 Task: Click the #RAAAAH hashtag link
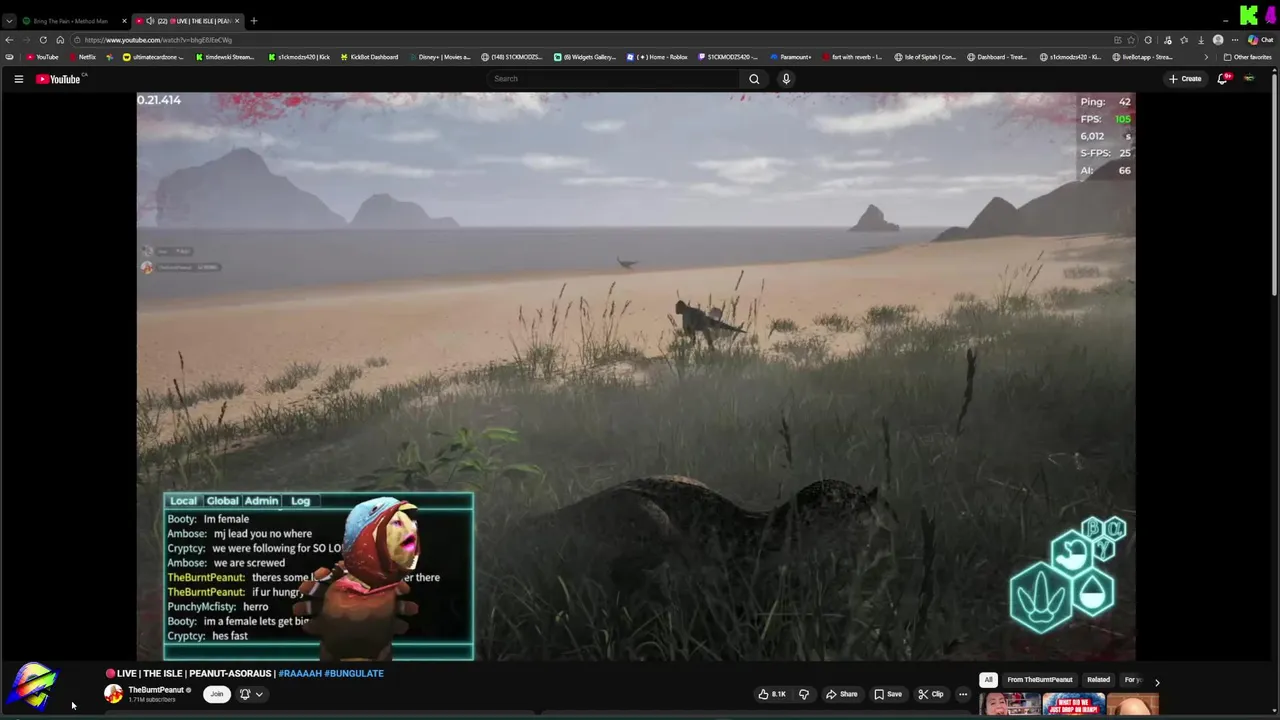[299, 674]
